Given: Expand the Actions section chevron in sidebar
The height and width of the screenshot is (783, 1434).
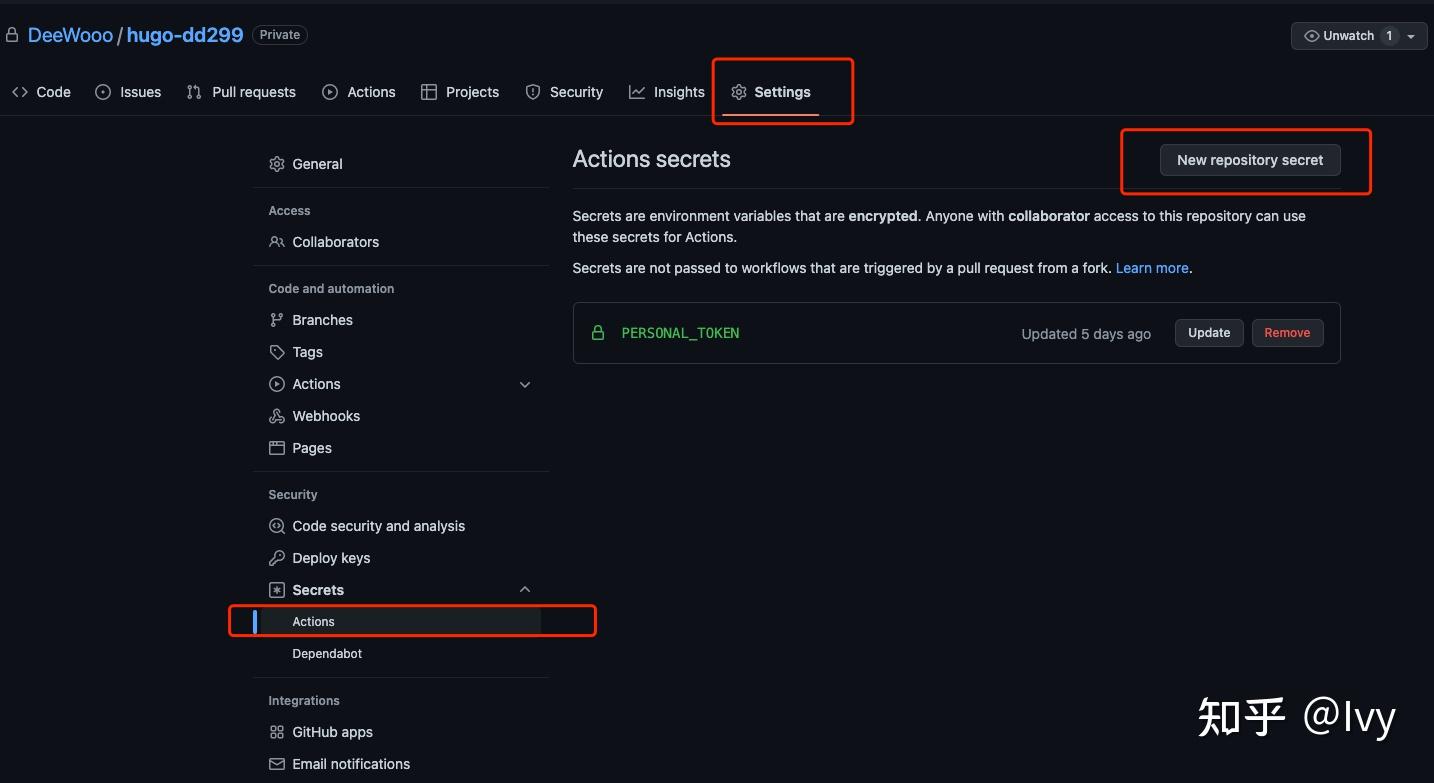Looking at the screenshot, I should [525, 384].
